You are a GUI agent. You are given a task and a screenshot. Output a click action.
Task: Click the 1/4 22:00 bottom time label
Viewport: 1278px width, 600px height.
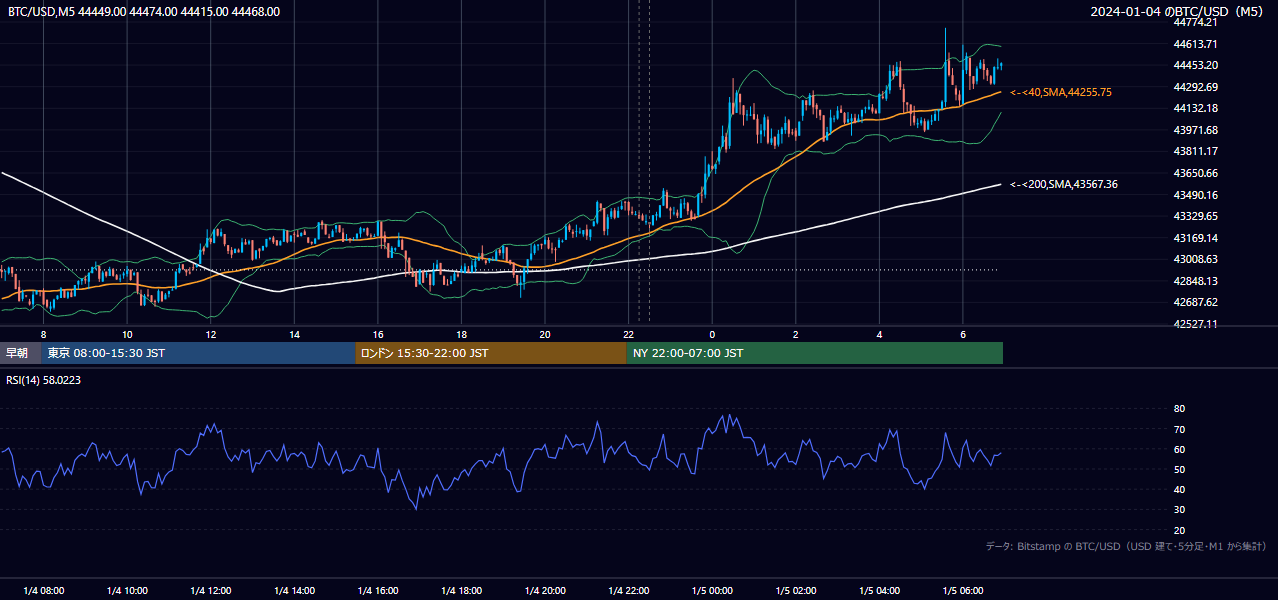[628, 591]
